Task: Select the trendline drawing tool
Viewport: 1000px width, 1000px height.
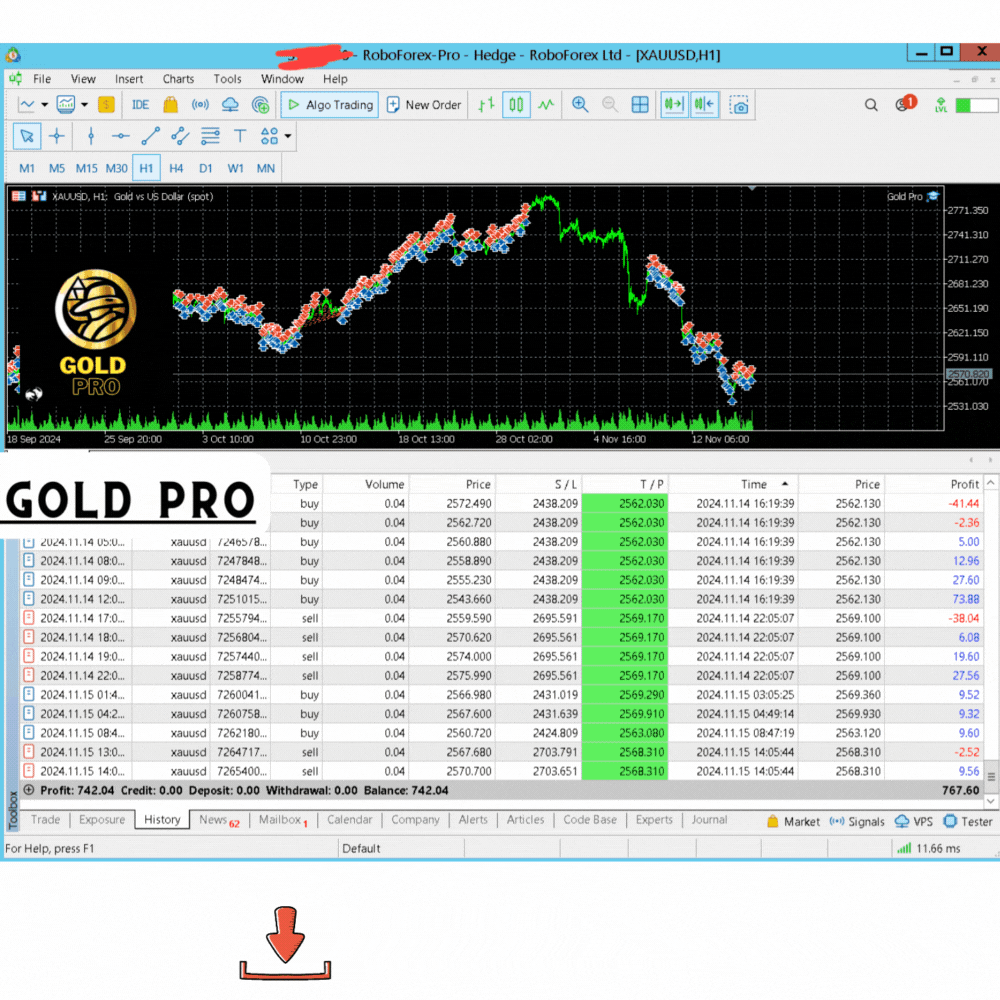Action: (151, 136)
